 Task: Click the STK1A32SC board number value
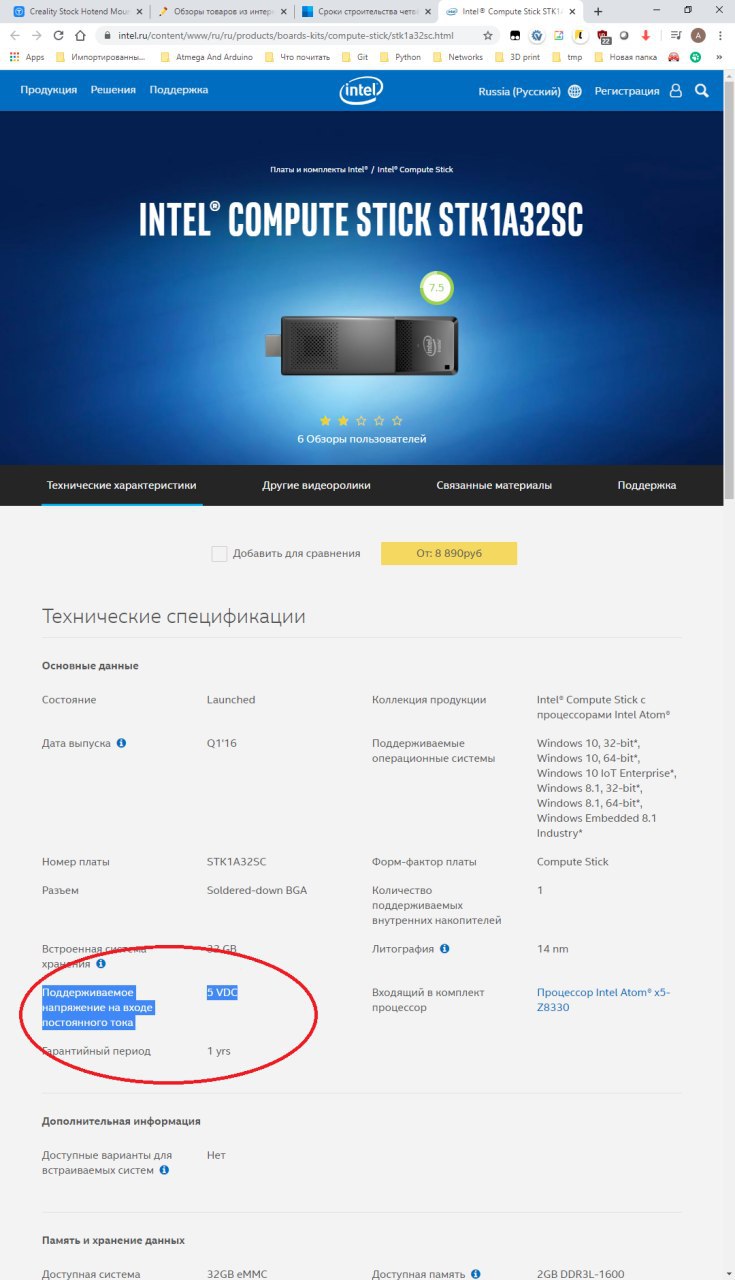tap(236, 862)
